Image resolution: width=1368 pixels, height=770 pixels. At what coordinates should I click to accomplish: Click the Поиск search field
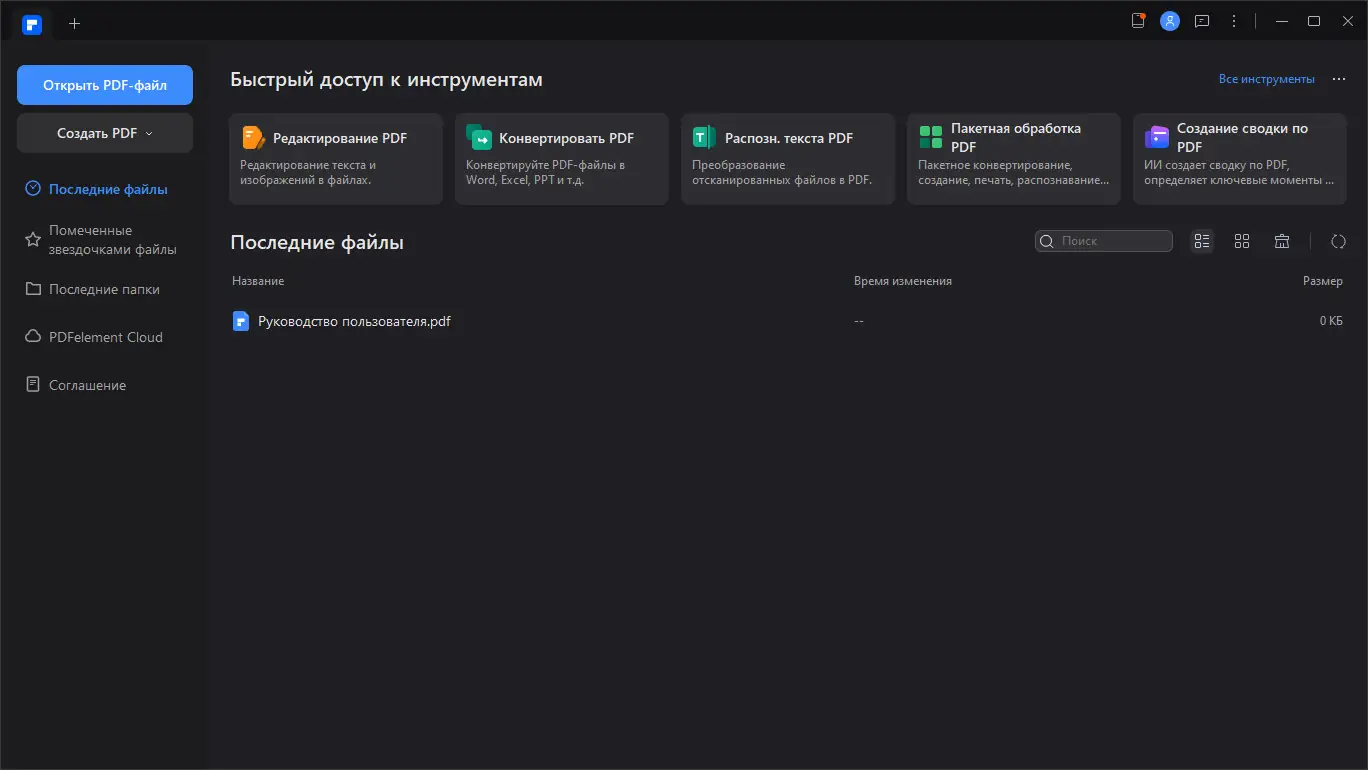[x=1112, y=241]
